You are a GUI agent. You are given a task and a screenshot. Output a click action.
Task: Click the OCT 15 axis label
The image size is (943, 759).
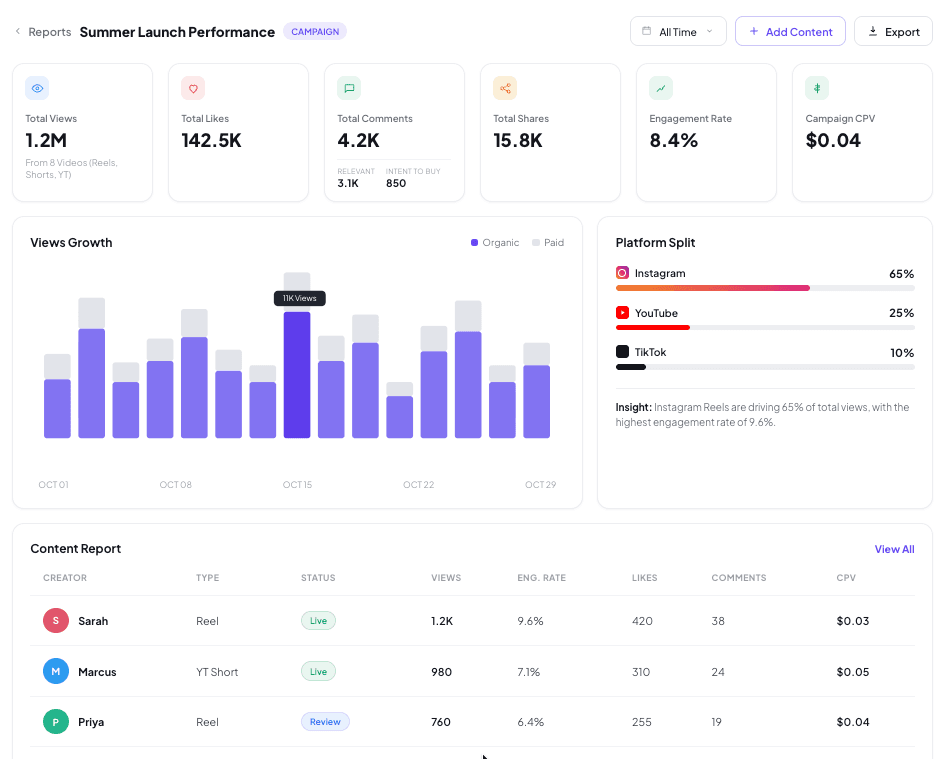point(298,485)
